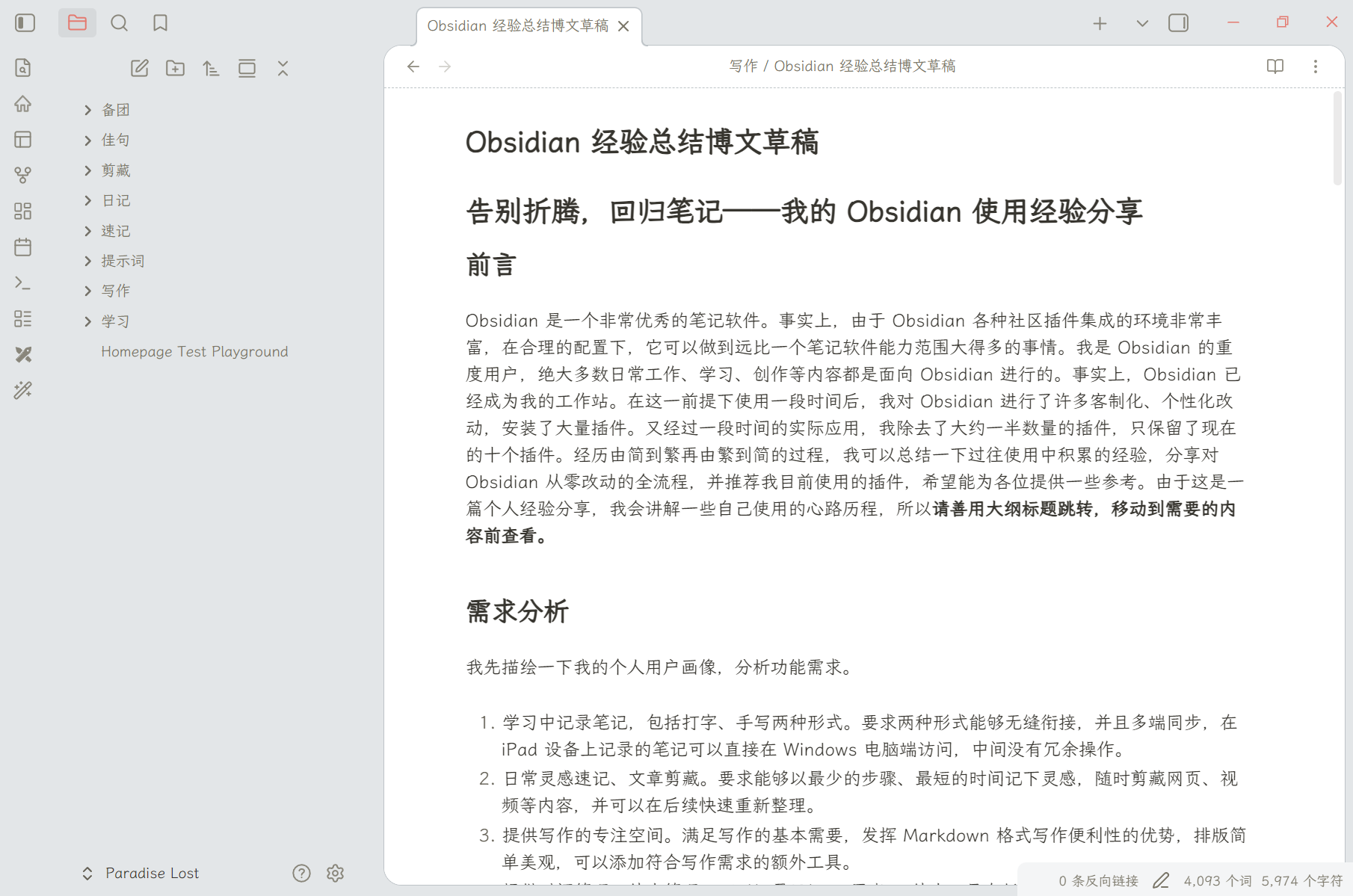Create a new note
The width and height of the screenshot is (1353, 896).
140,69
